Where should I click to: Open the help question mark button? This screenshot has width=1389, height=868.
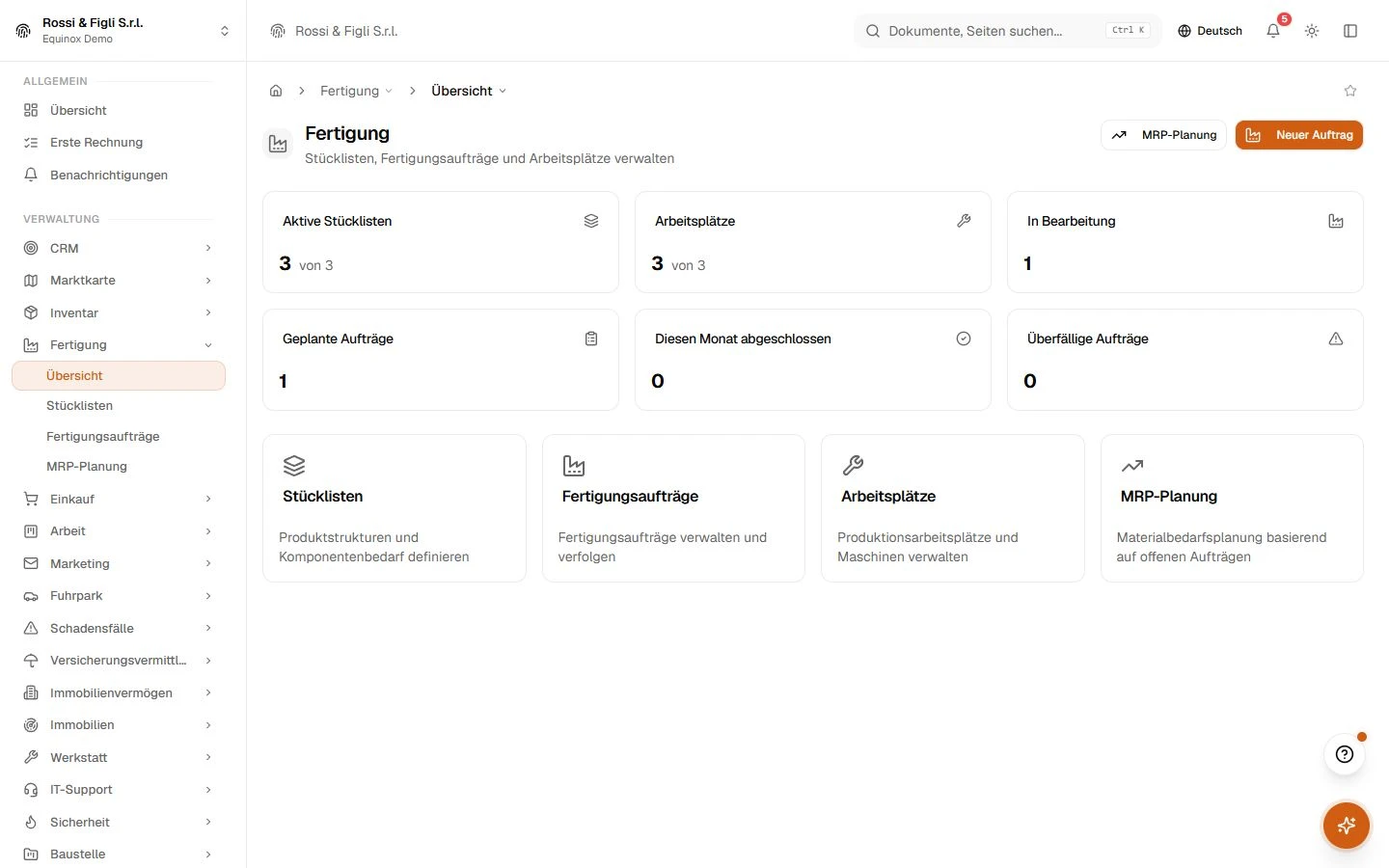(1345, 754)
